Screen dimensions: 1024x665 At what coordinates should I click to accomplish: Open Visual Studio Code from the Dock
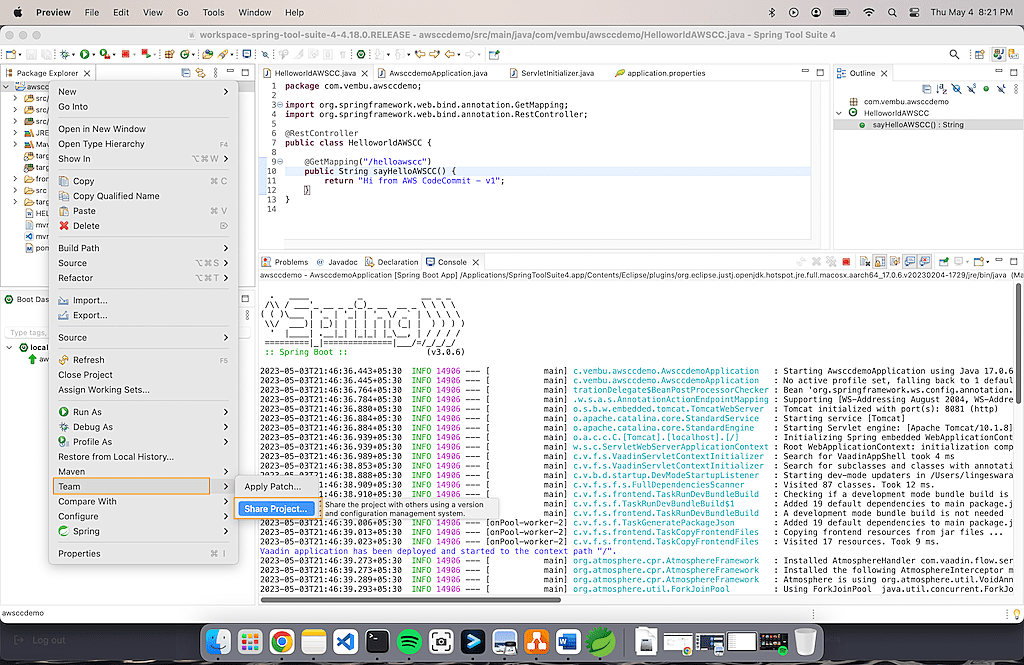click(345, 641)
